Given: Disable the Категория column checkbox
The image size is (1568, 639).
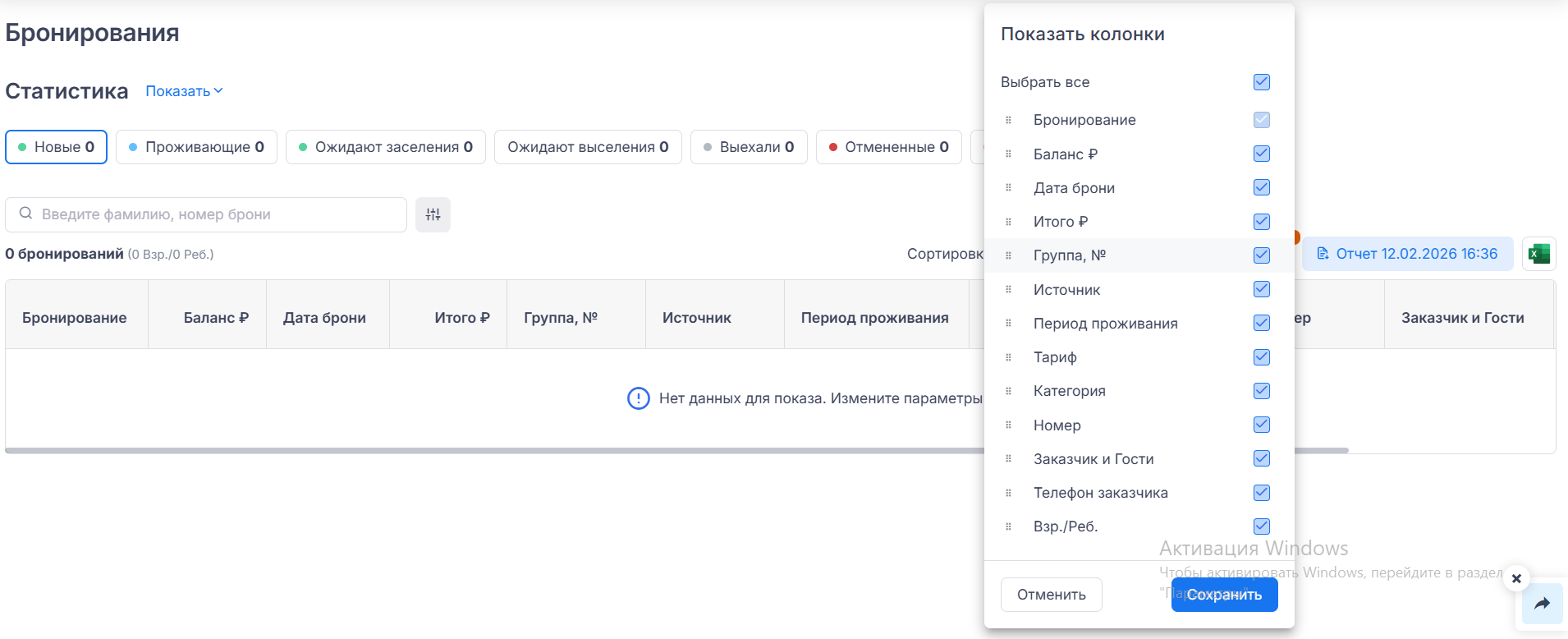Looking at the screenshot, I should (x=1262, y=391).
